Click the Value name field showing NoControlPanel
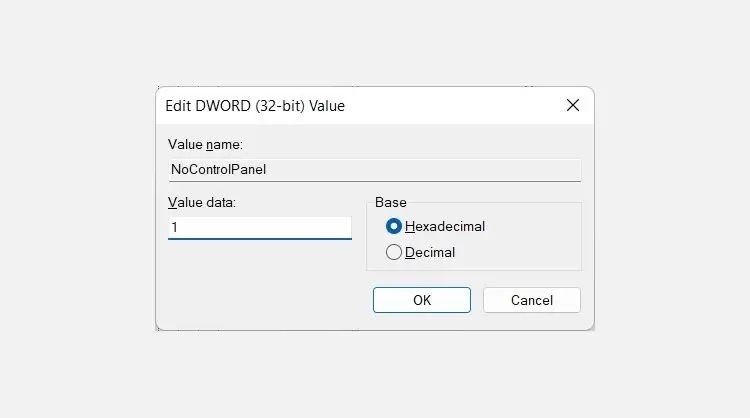The width and height of the screenshot is (750, 418). tap(375, 170)
